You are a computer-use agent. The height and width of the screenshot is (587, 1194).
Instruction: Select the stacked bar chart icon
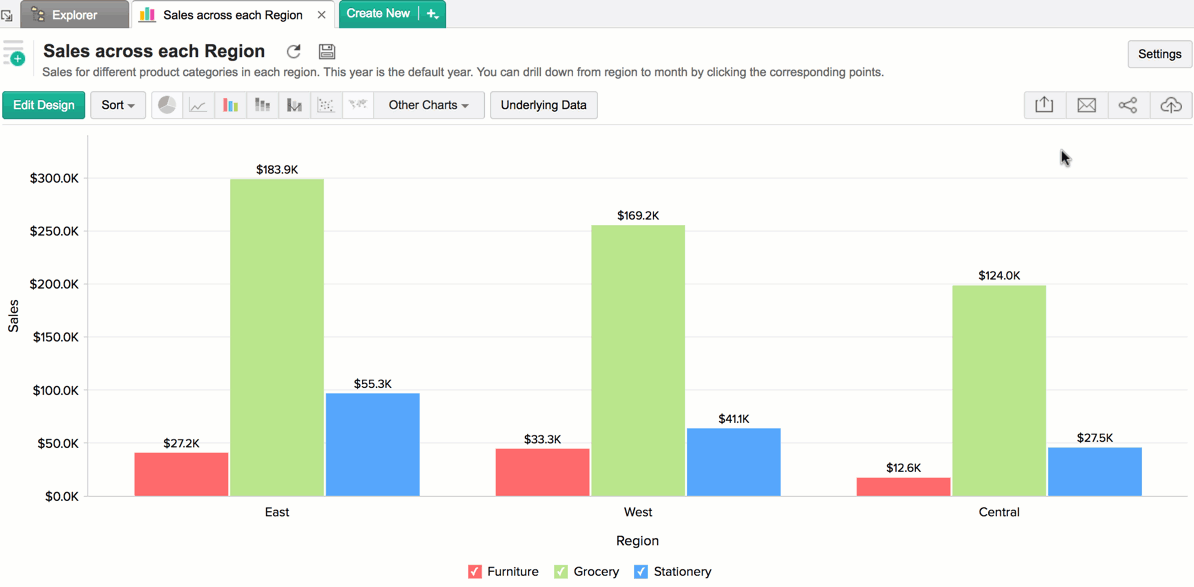[263, 105]
